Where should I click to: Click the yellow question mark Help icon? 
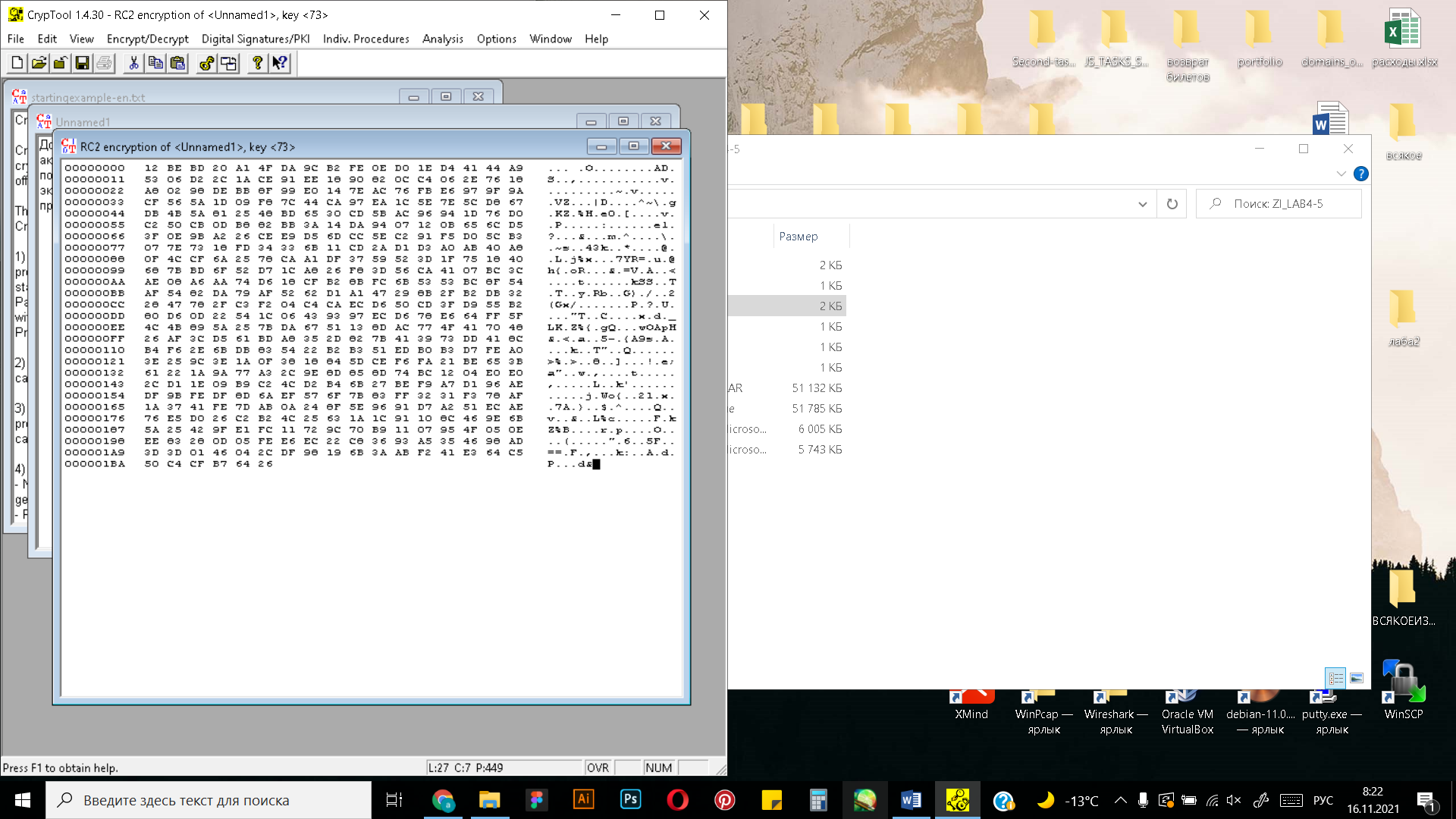tap(258, 63)
